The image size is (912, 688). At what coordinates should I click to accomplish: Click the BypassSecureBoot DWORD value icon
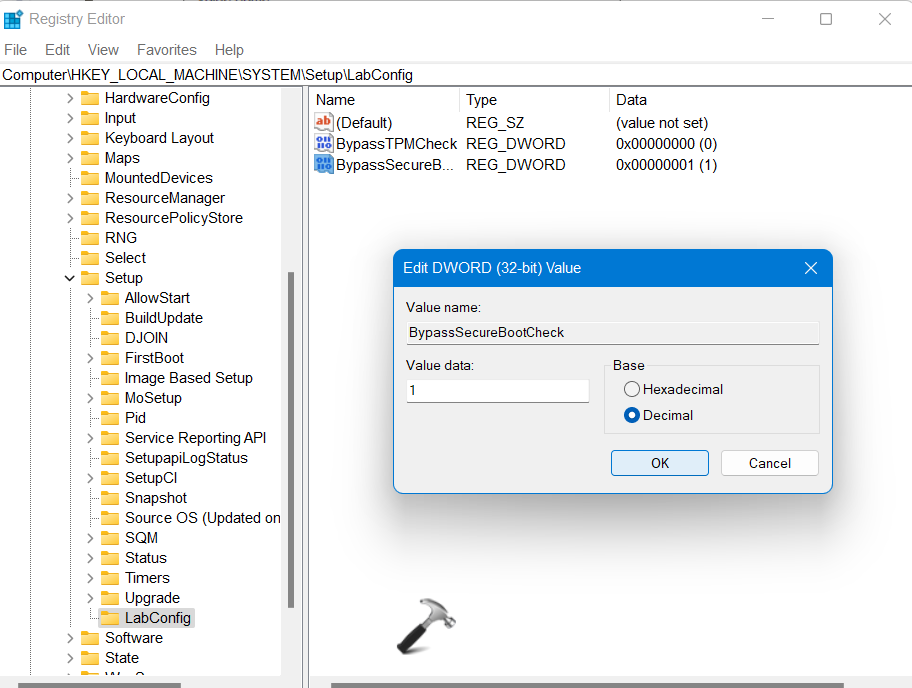tap(324, 165)
